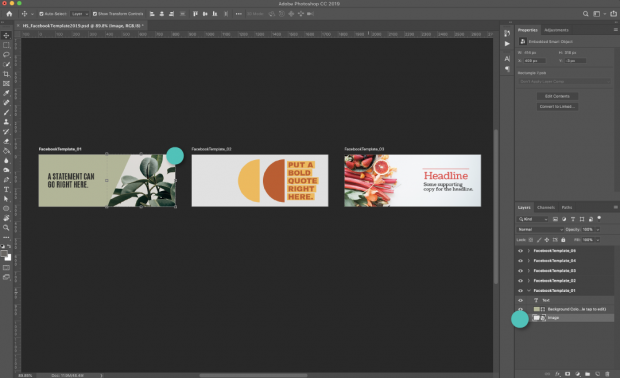The height and width of the screenshot is (378, 620).
Task: Select the Layers tab
Action: pos(524,207)
